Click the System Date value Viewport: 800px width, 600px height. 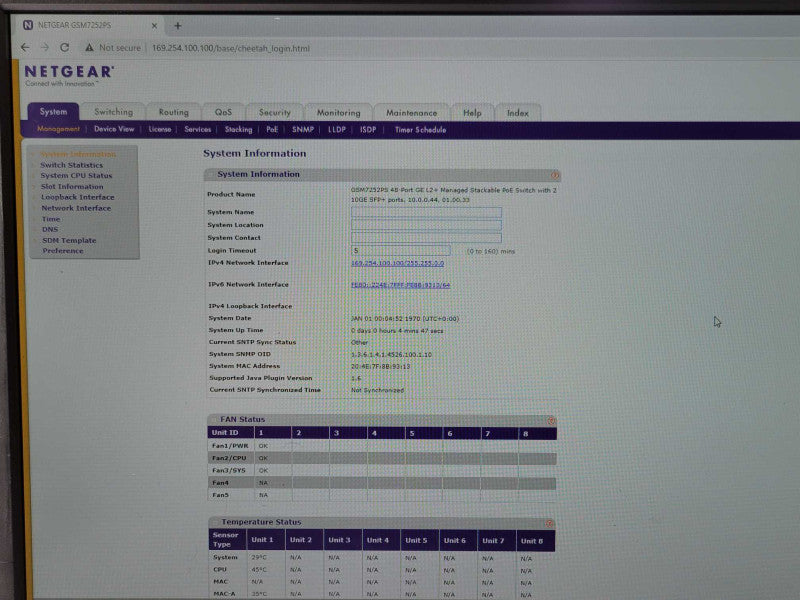coord(405,319)
